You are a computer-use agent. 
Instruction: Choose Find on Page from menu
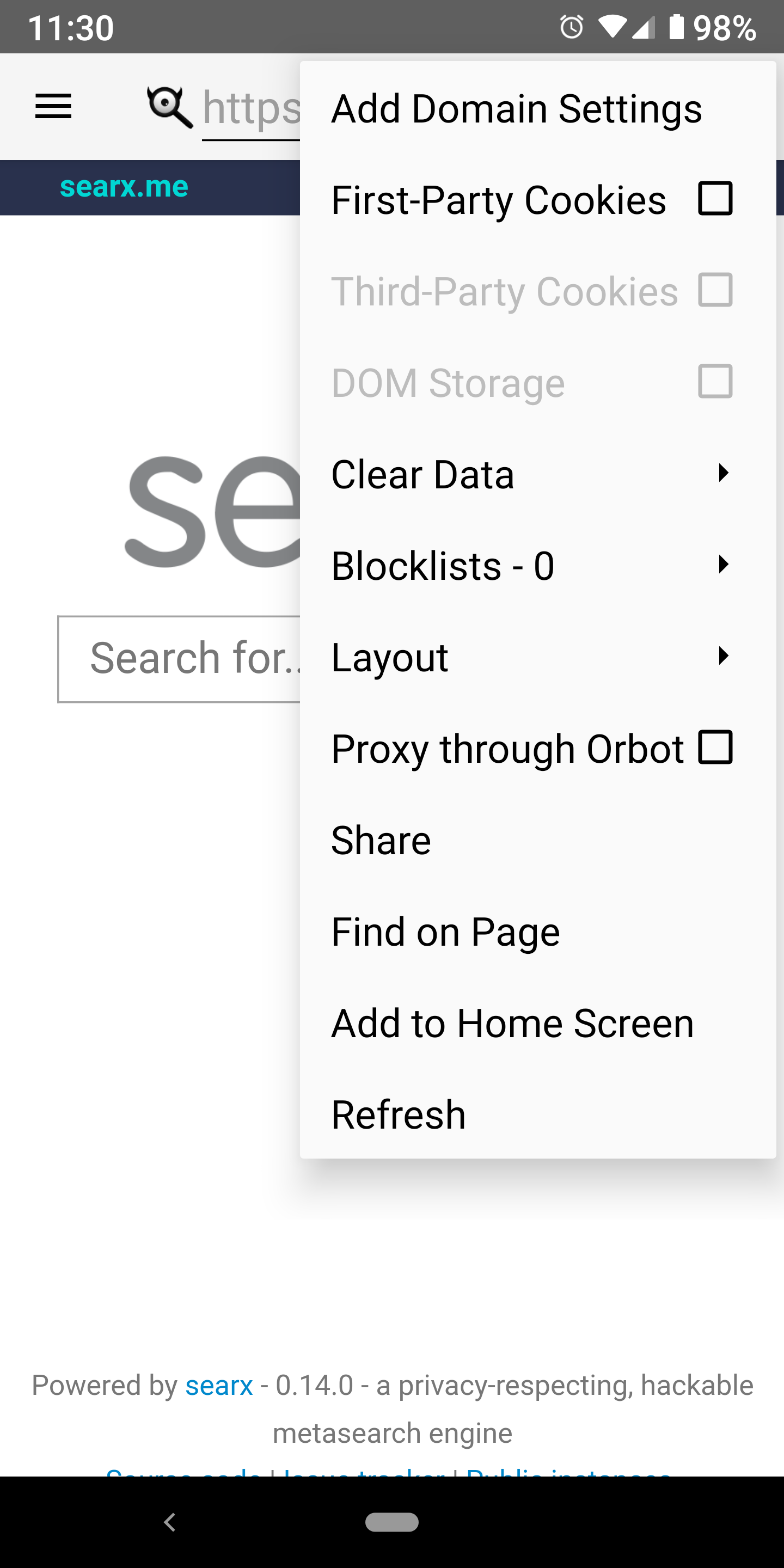538,932
